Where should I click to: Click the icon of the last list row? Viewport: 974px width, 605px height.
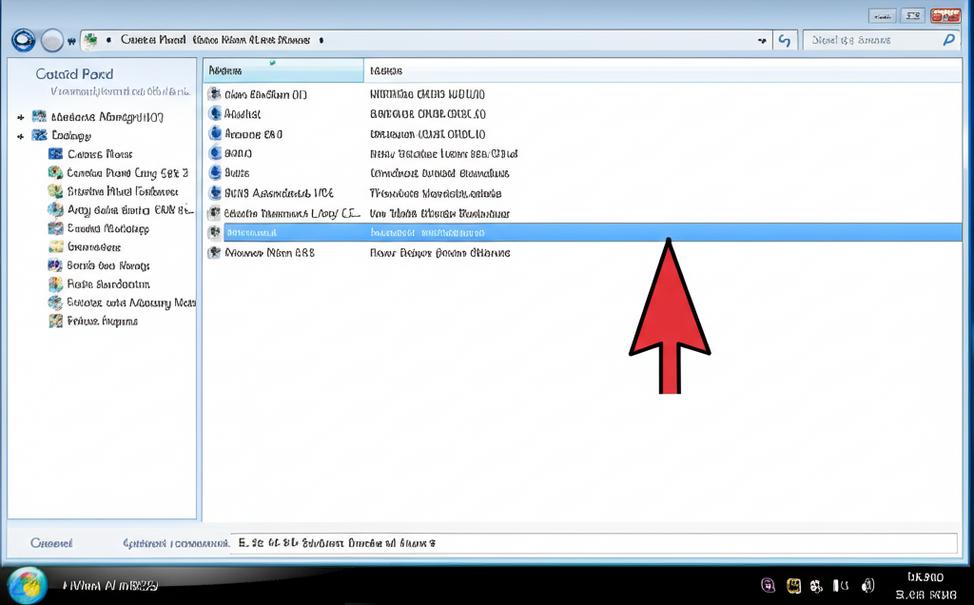coord(214,253)
